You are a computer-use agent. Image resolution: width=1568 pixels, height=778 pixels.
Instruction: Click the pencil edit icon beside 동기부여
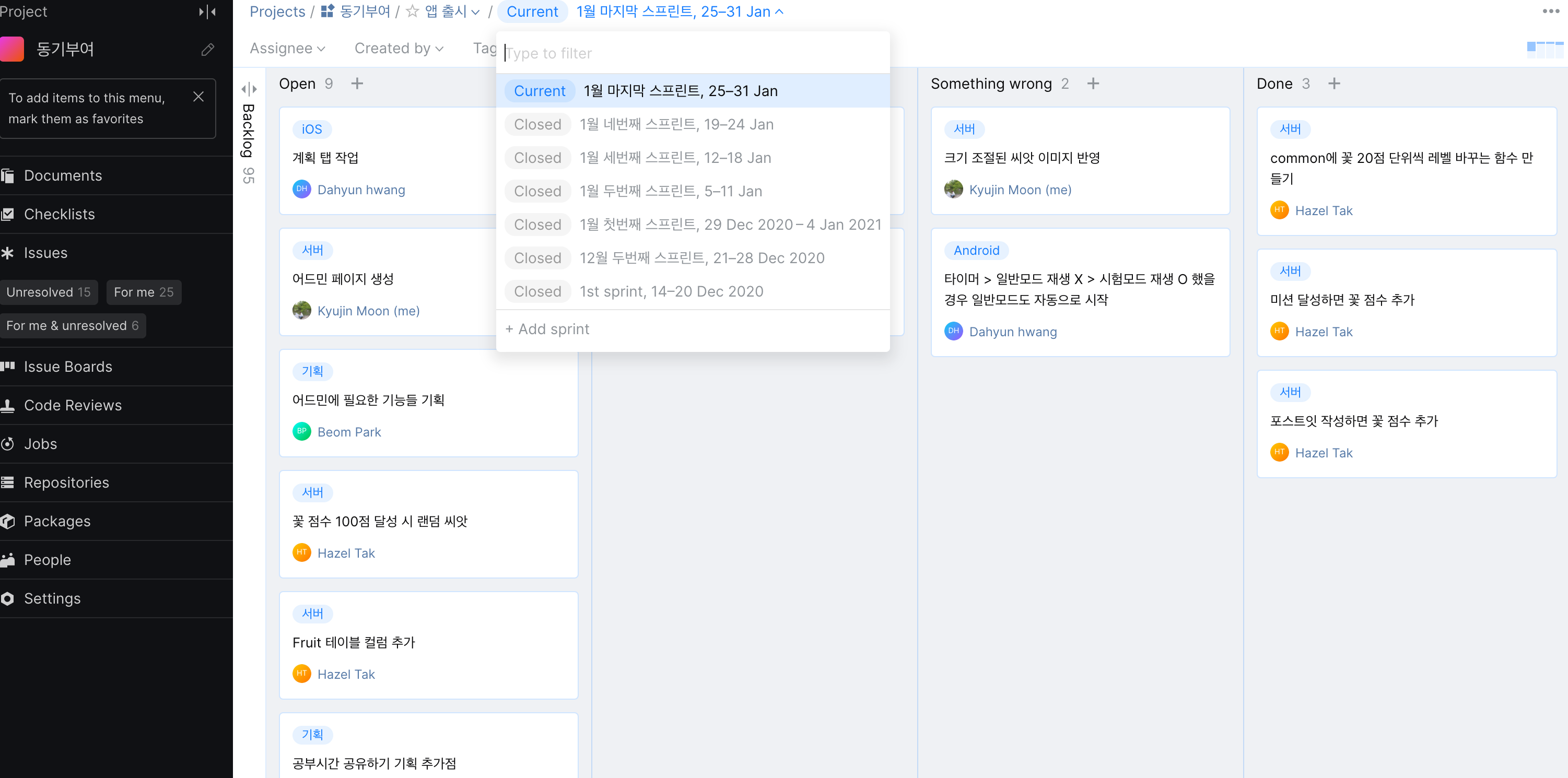(x=207, y=49)
